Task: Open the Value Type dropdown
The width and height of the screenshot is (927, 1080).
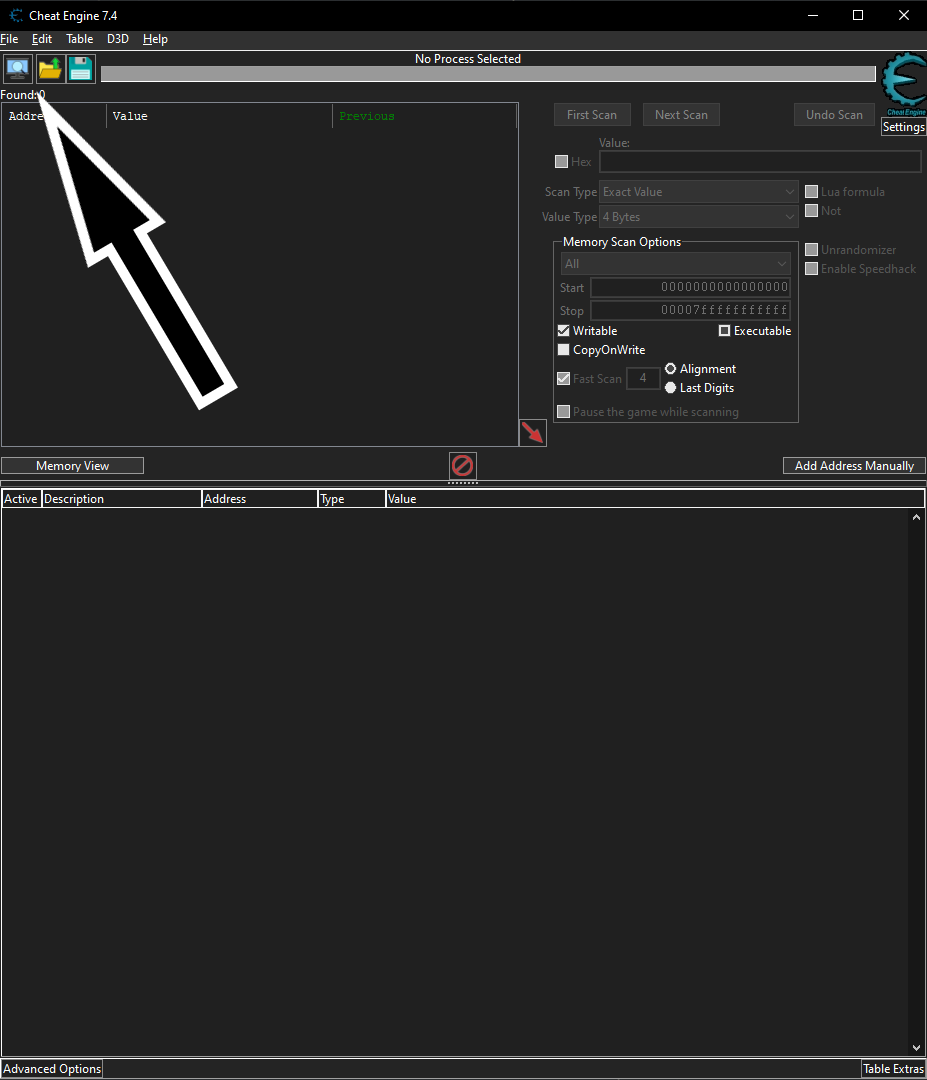Action: pos(698,217)
